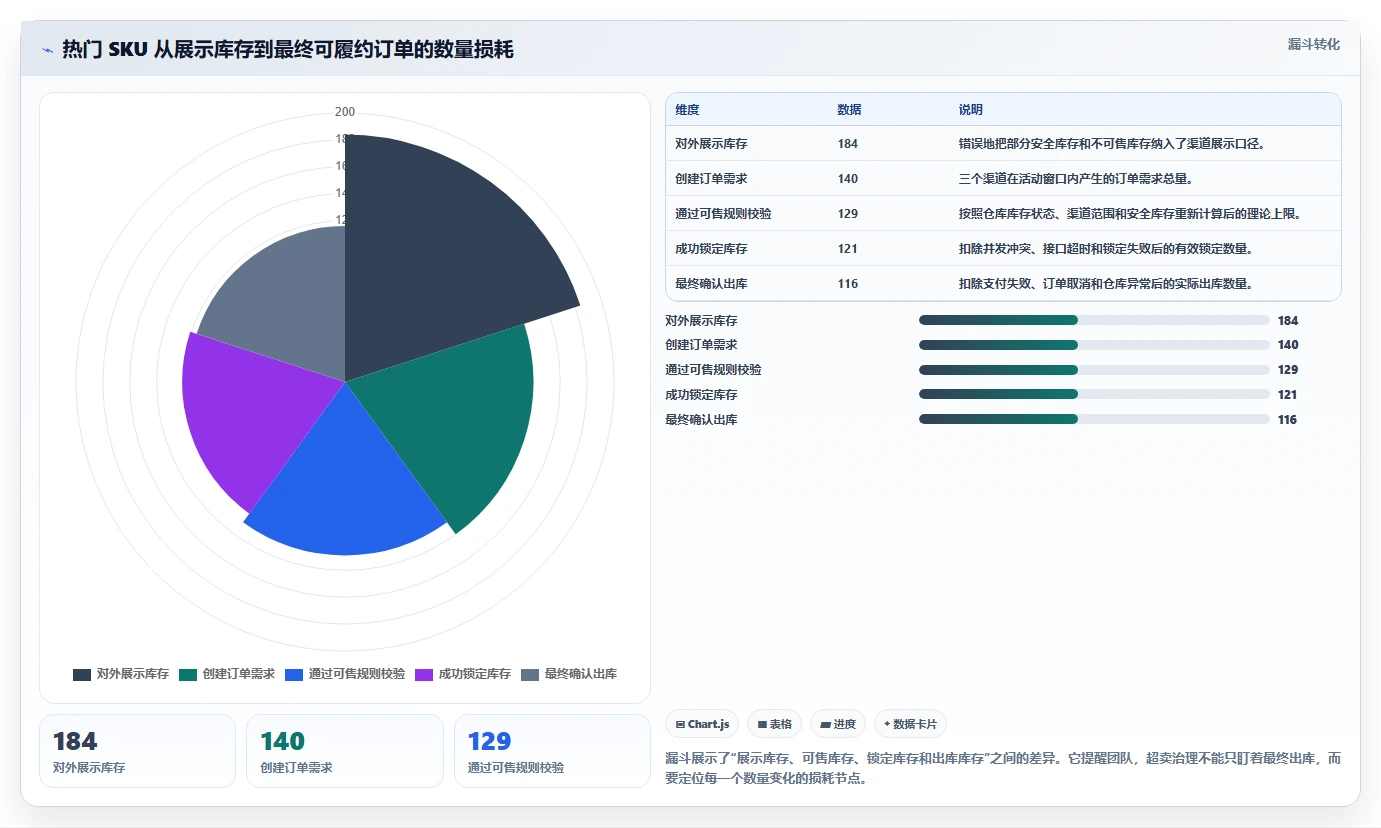This screenshot has height=828, width=1381.
Task: Click the lightning icon beside the dashboard title
Action: pyautogui.click(x=47, y=50)
